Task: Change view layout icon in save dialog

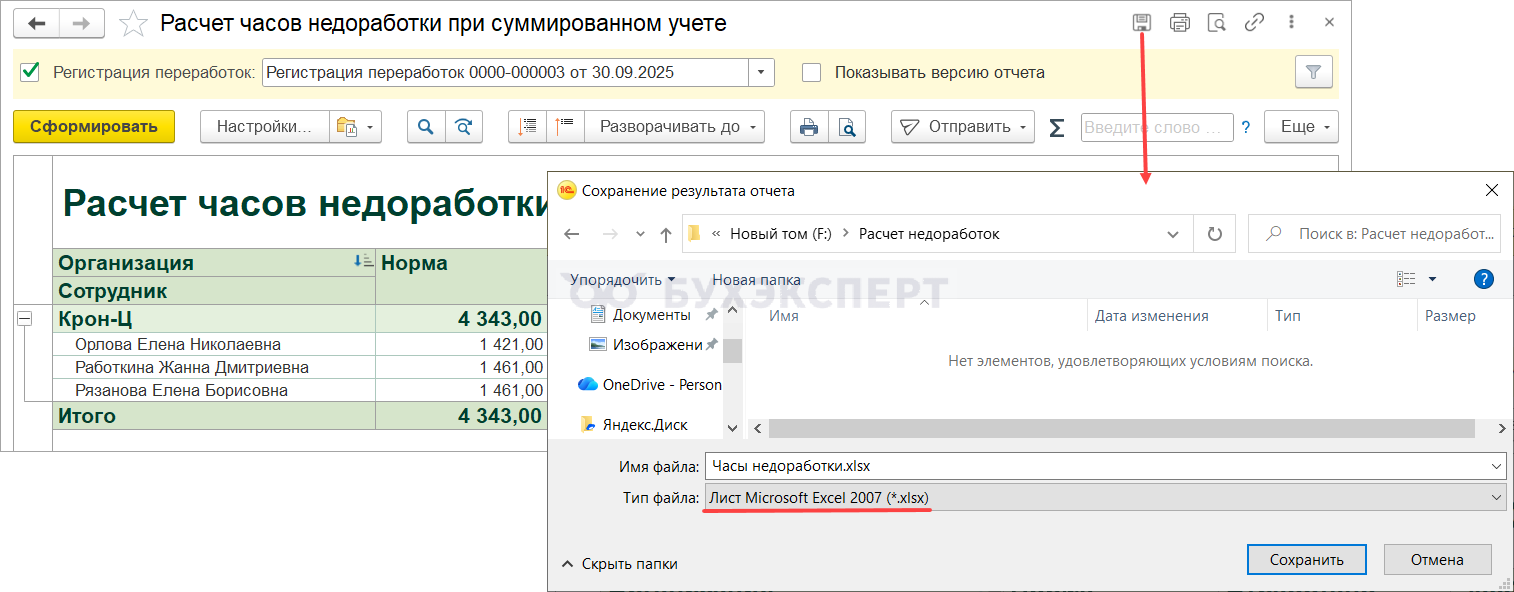Action: [x=1407, y=279]
